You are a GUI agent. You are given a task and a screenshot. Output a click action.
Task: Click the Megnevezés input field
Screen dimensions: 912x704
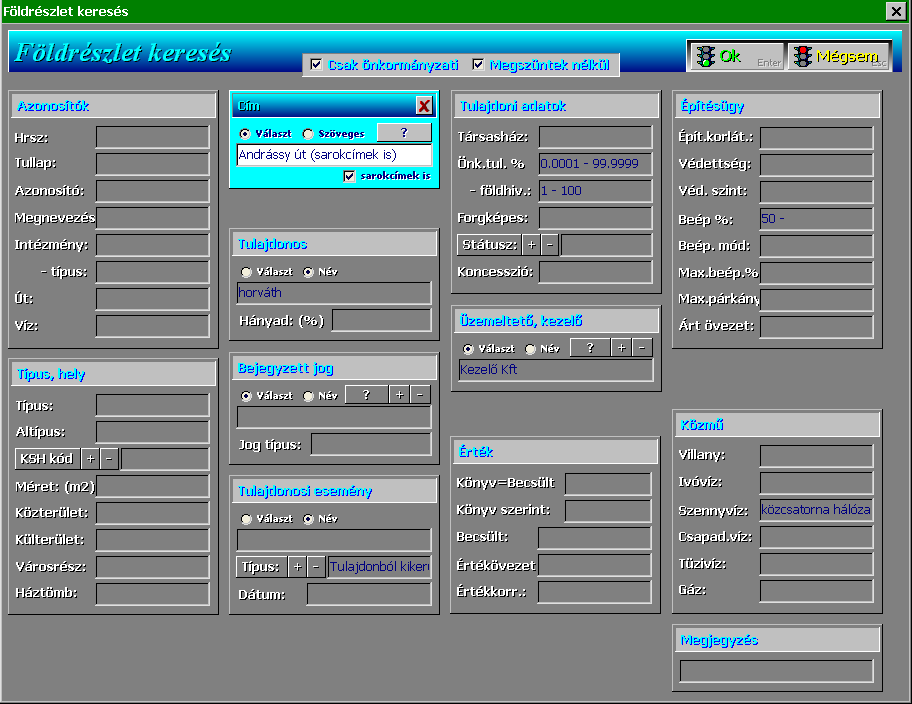152,218
